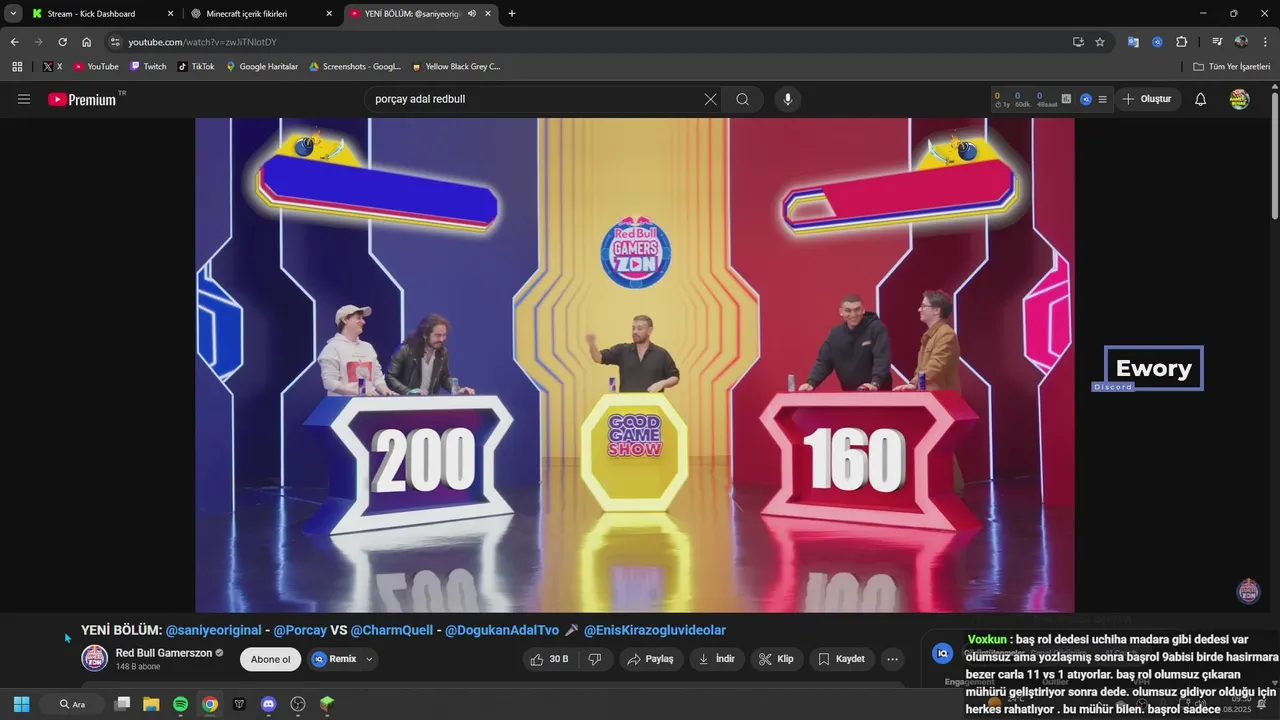Open Chrome profile avatar in toolbar

click(x=1241, y=42)
